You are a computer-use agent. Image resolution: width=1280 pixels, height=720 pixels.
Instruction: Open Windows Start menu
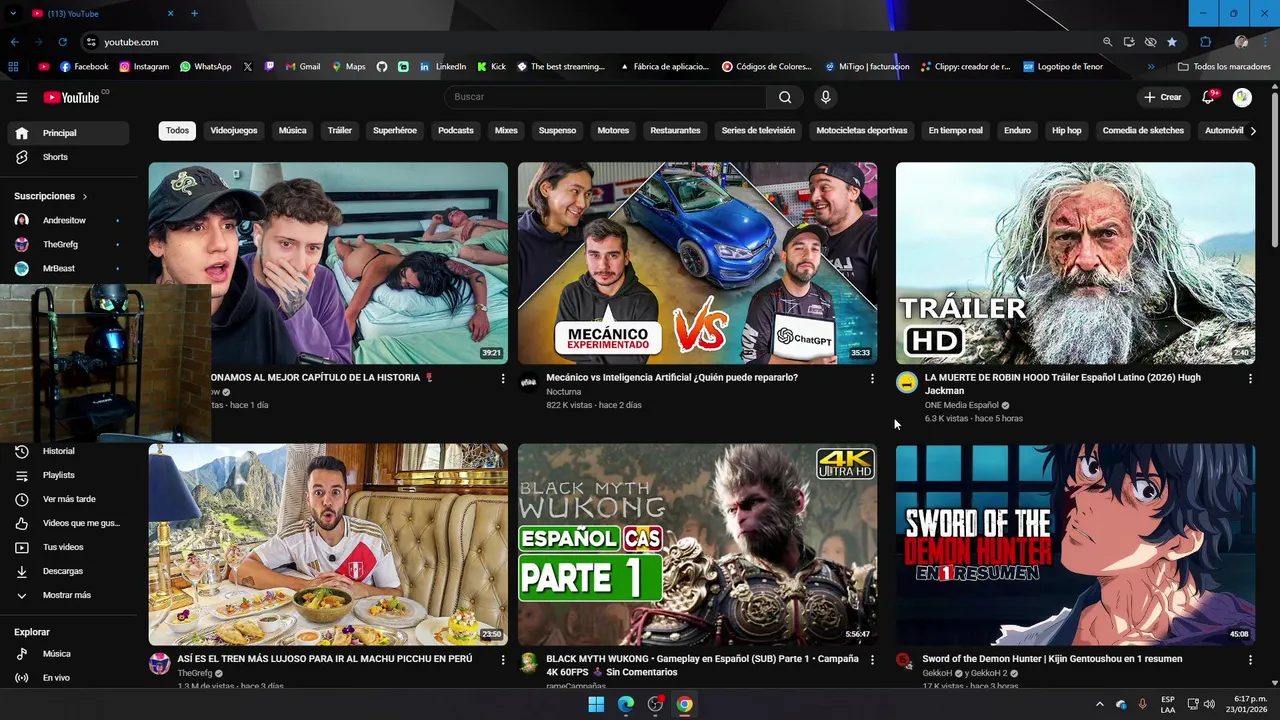pos(596,704)
